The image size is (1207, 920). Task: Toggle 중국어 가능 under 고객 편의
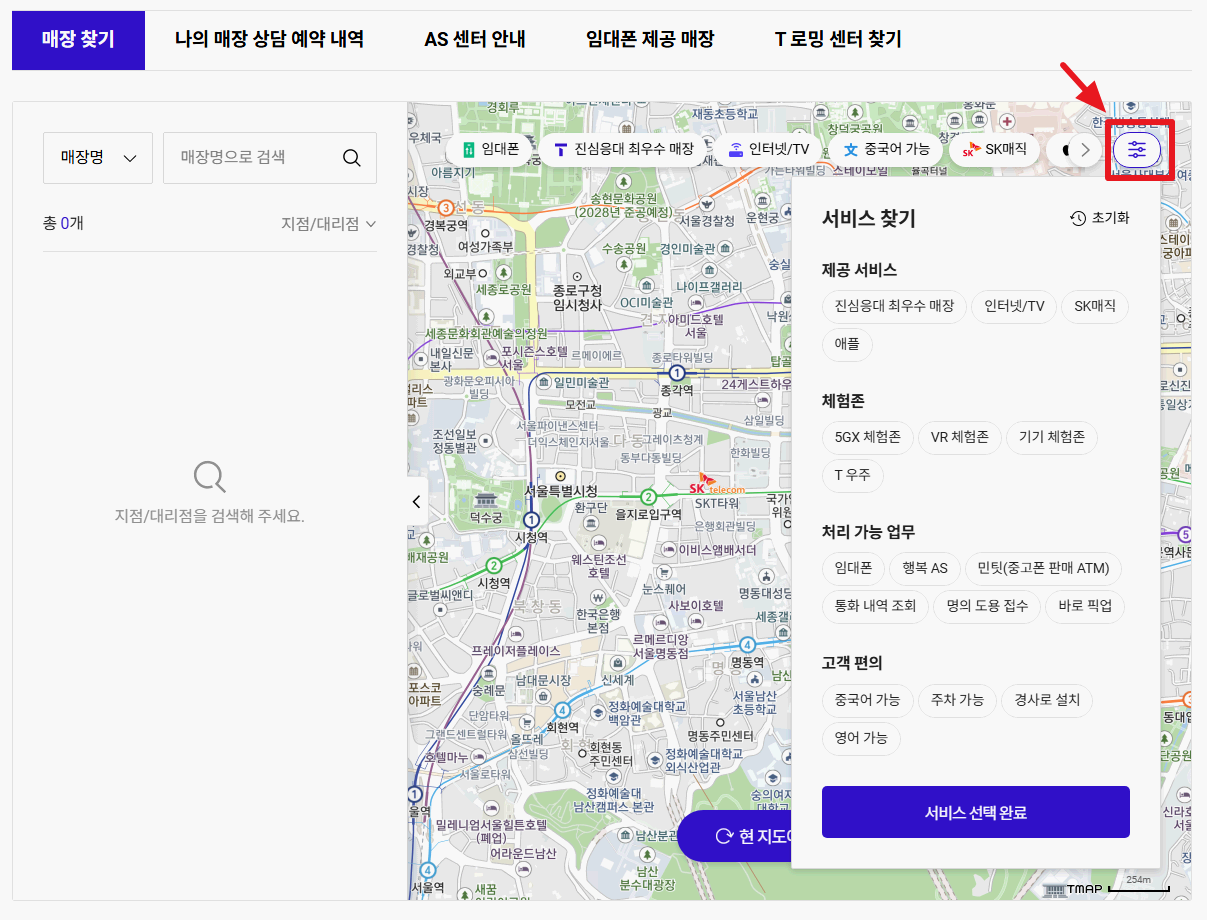coord(867,700)
